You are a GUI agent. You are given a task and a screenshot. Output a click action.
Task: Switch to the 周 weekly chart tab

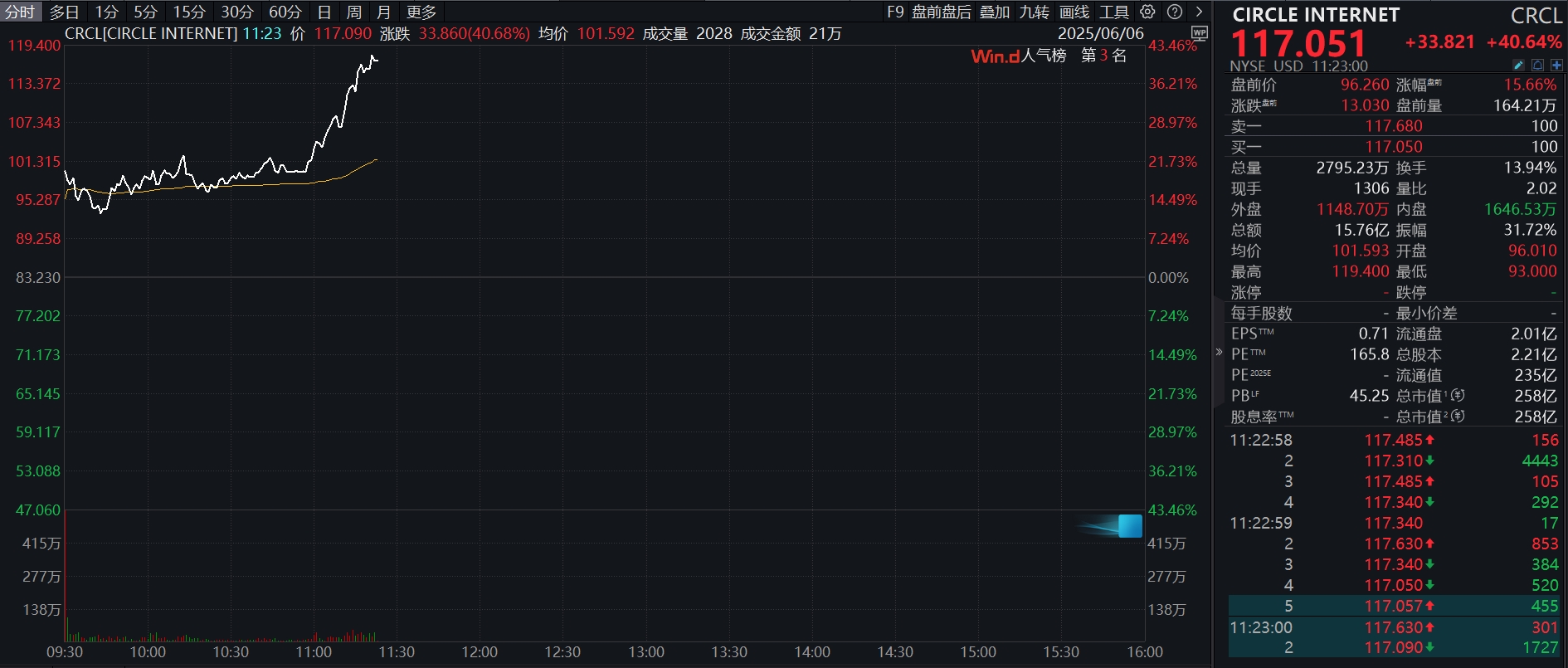354,12
